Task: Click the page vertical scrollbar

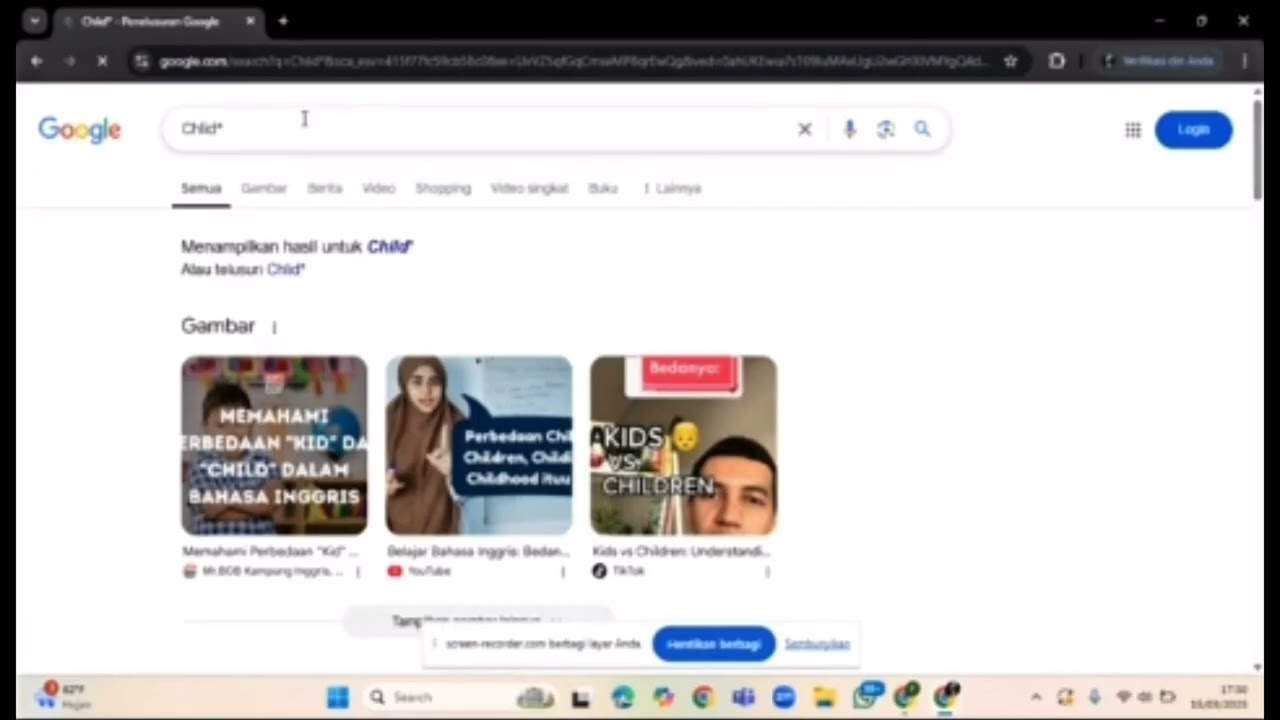Action: pyautogui.click(x=1258, y=150)
